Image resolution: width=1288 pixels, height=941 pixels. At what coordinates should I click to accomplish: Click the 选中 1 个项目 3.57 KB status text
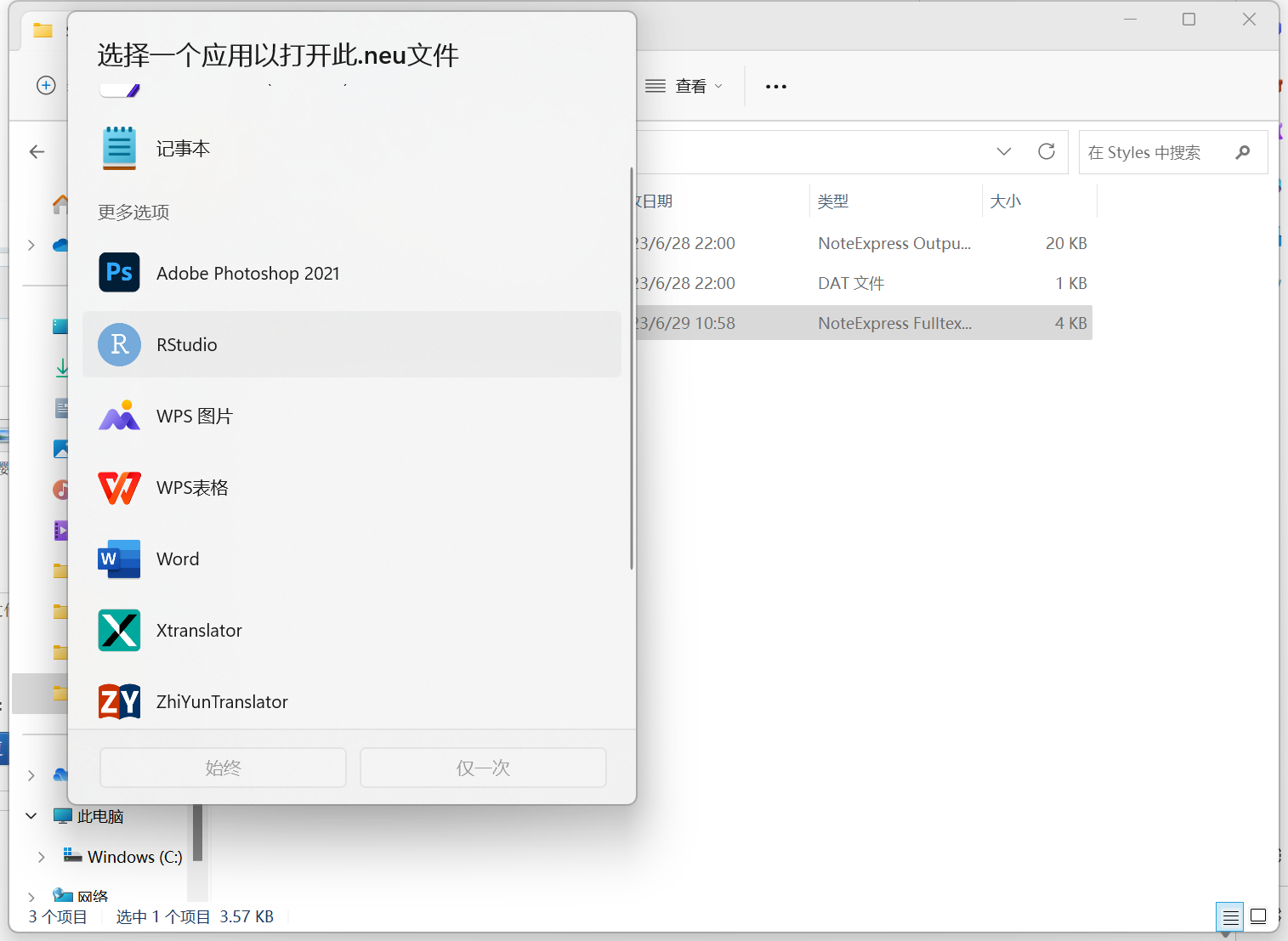tap(195, 916)
